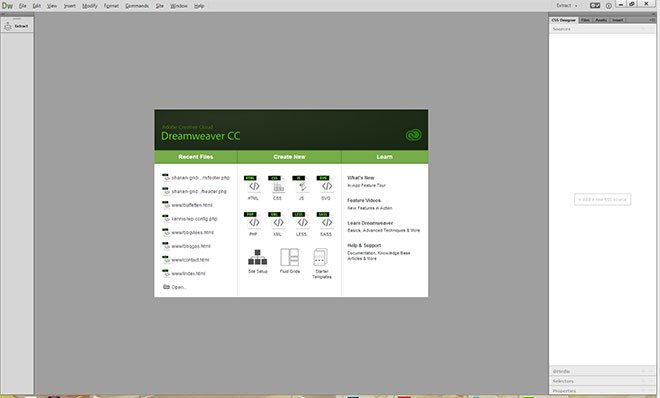
Task: Create a new JS file
Action: pos(301,187)
